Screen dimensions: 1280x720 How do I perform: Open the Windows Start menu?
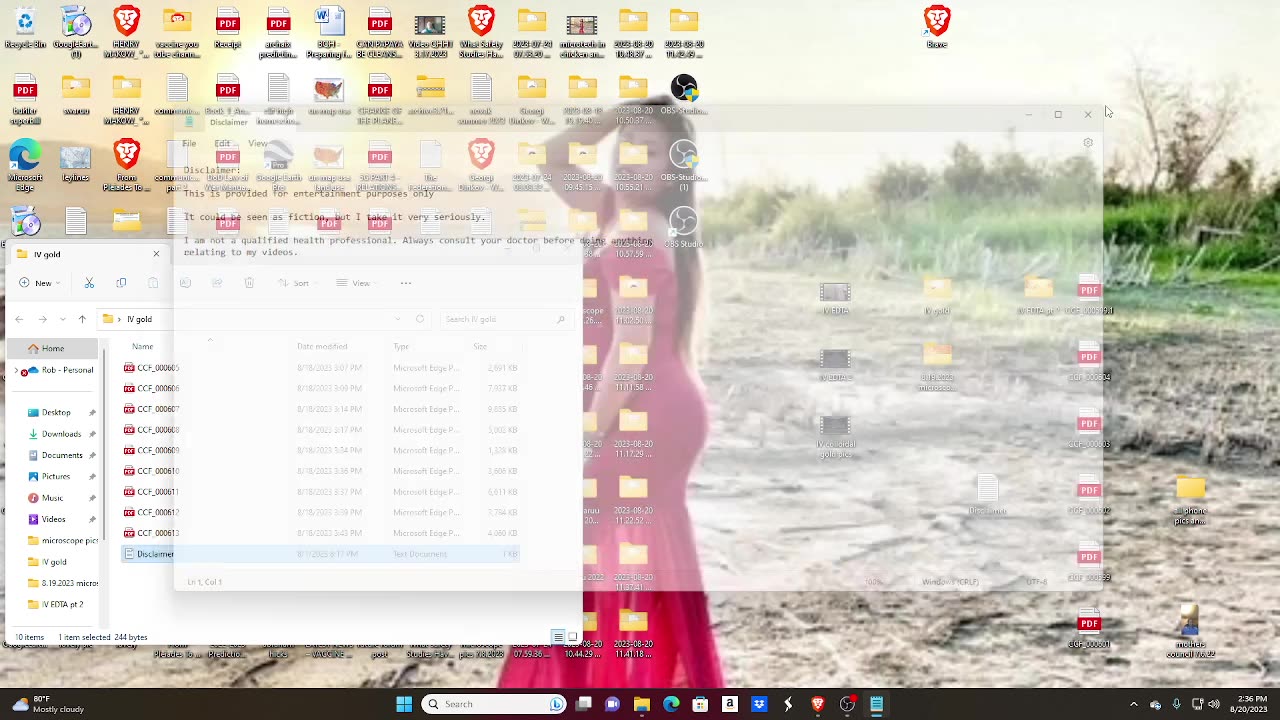coord(404,704)
